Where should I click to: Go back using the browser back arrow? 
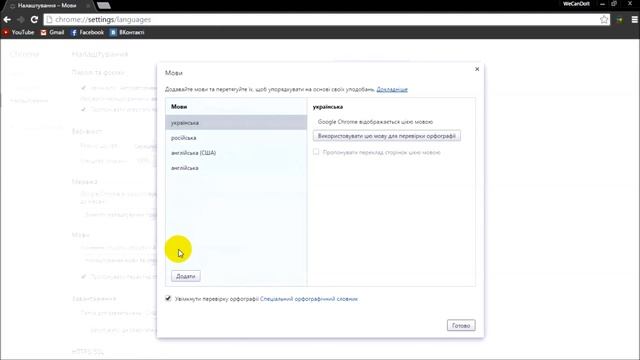coord(7,20)
